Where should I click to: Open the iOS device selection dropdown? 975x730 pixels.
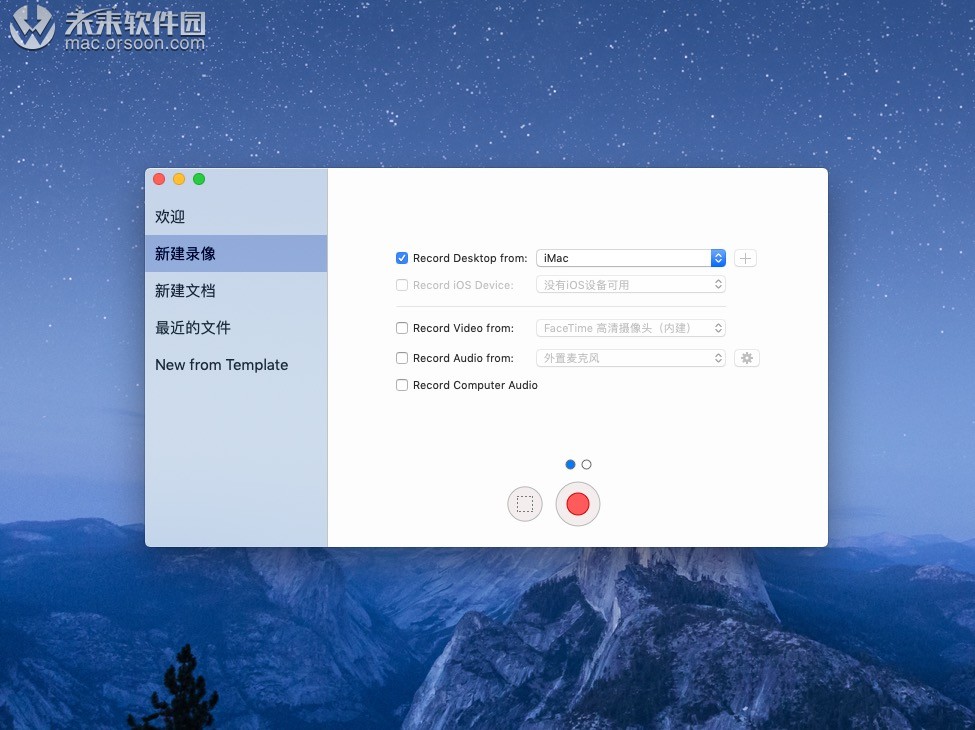tap(630, 284)
